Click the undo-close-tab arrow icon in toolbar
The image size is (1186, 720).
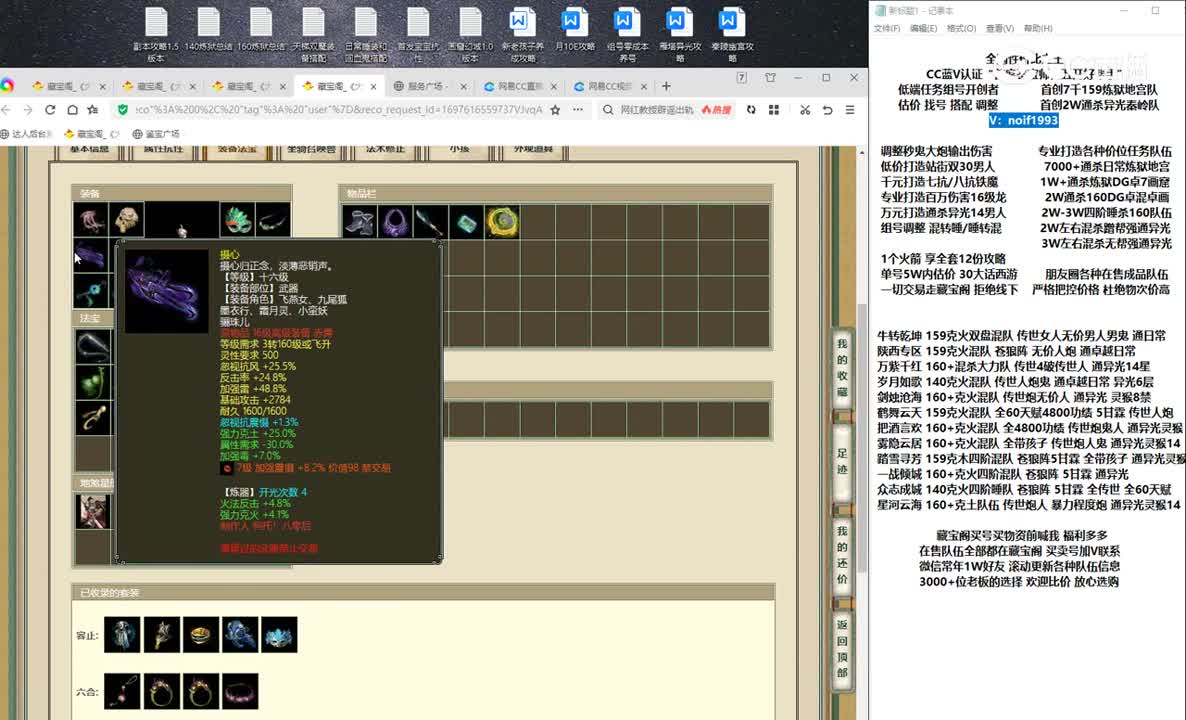[x=827, y=110]
